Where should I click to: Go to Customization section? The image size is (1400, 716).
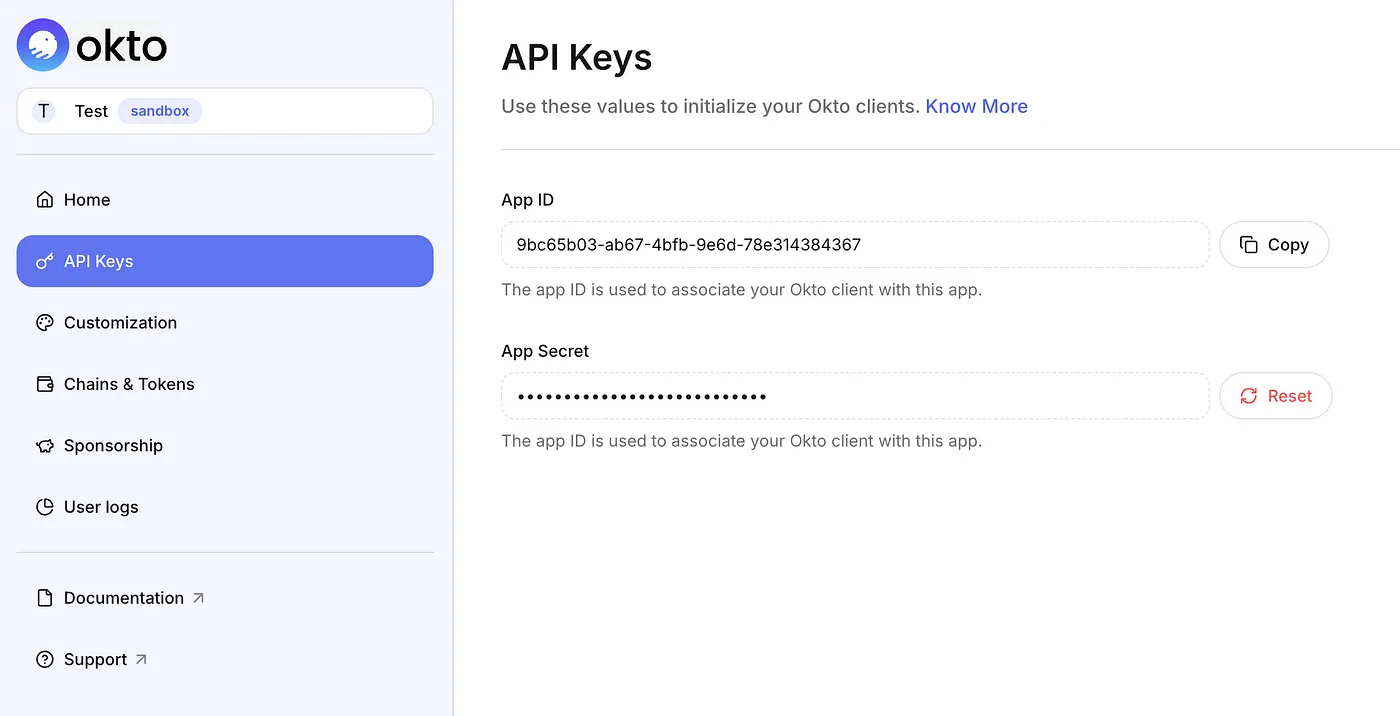pos(225,322)
